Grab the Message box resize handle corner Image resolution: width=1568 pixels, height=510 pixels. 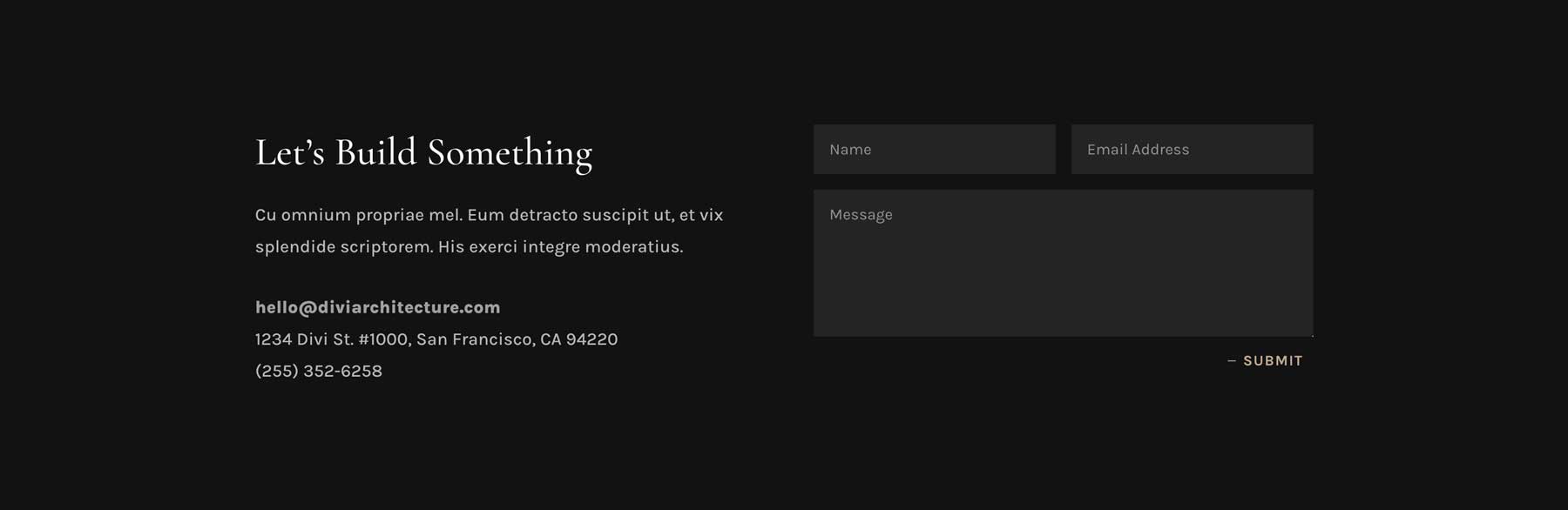click(x=1309, y=332)
